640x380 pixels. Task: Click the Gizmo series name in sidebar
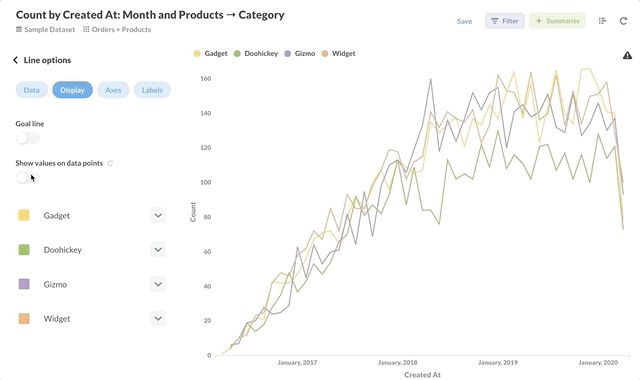[55, 284]
